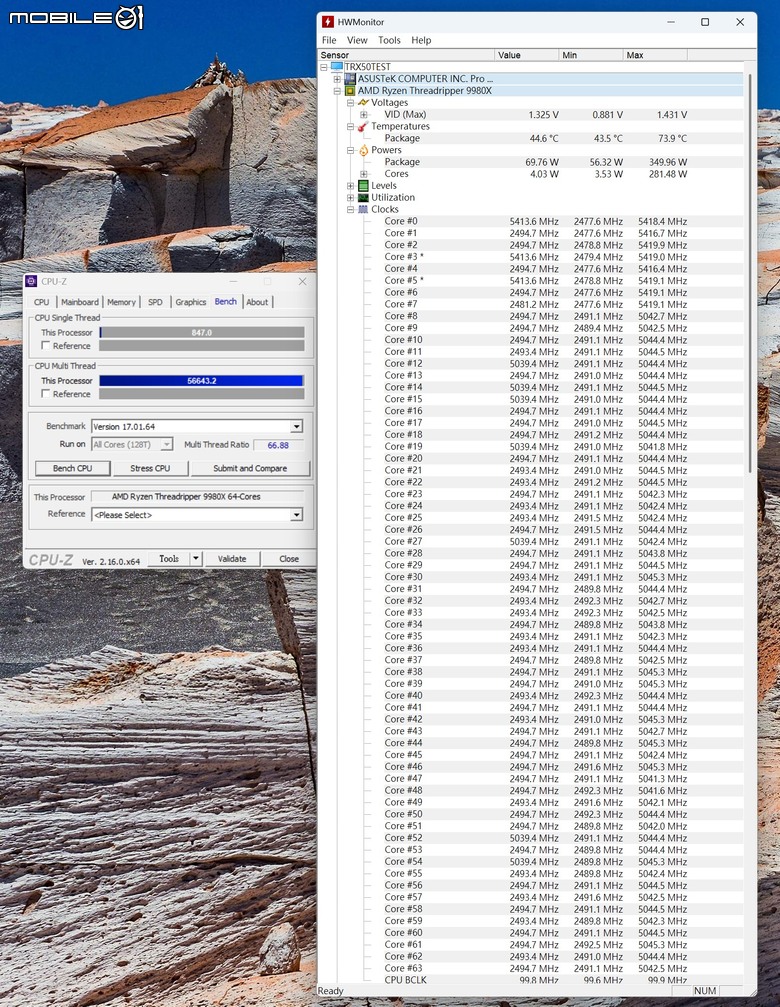Click the Temperatures thermometer icon
Image resolution: width=780 pixels, height=1007 pixels.
click(x=363, y=126)
